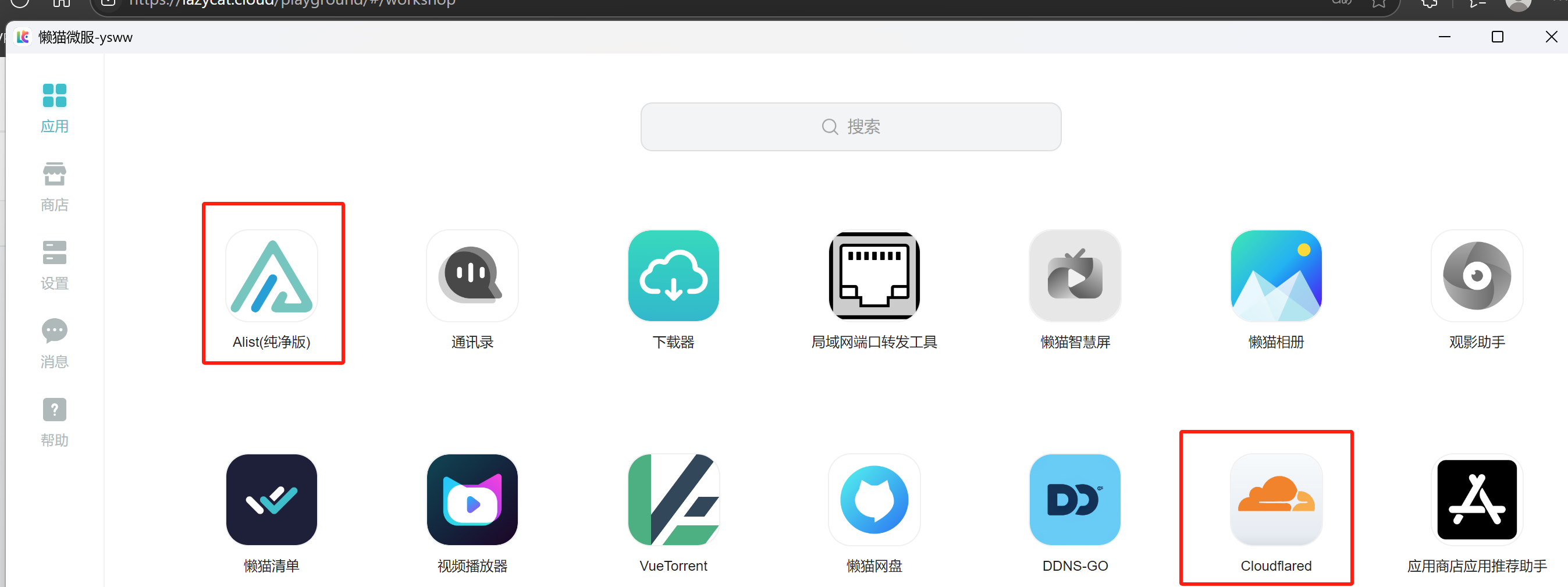Open the 局域网端口转发工具 app icon

[874, 276]
